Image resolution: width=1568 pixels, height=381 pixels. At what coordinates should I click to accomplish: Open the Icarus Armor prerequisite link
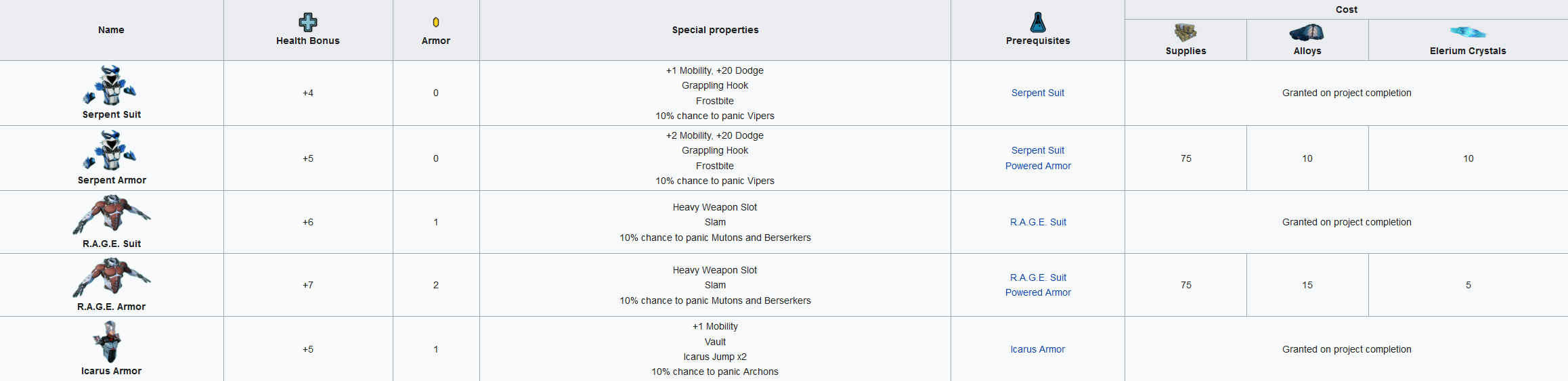[x=1038, y=349]
